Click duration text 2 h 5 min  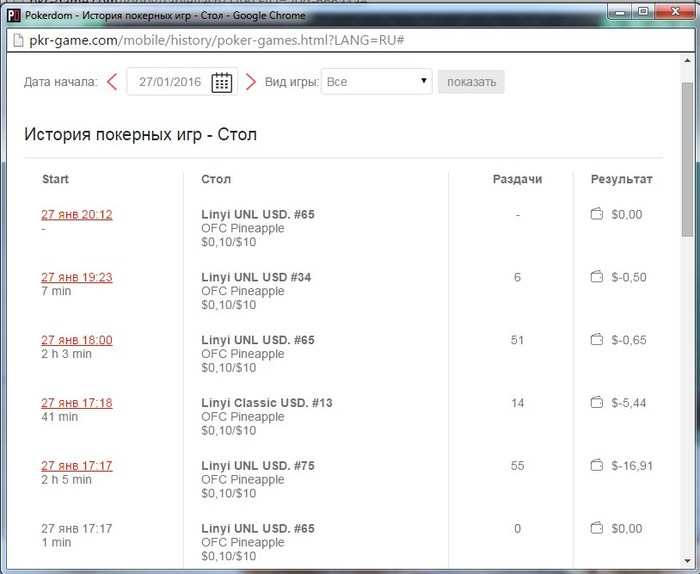pyautogui.click(x=67, y=480)
